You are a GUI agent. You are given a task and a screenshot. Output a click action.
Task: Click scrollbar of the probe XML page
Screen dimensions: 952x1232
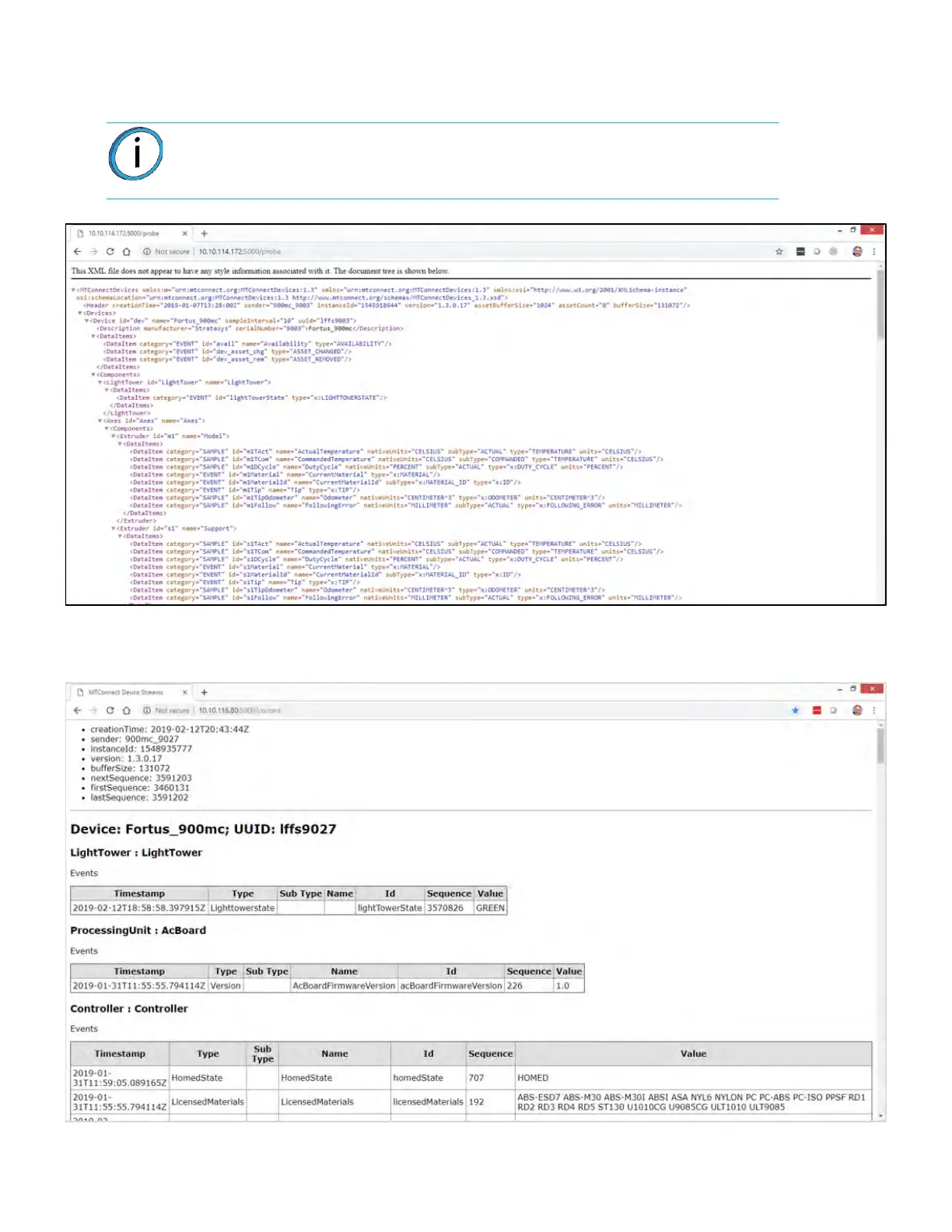click(x=880, y=303)
